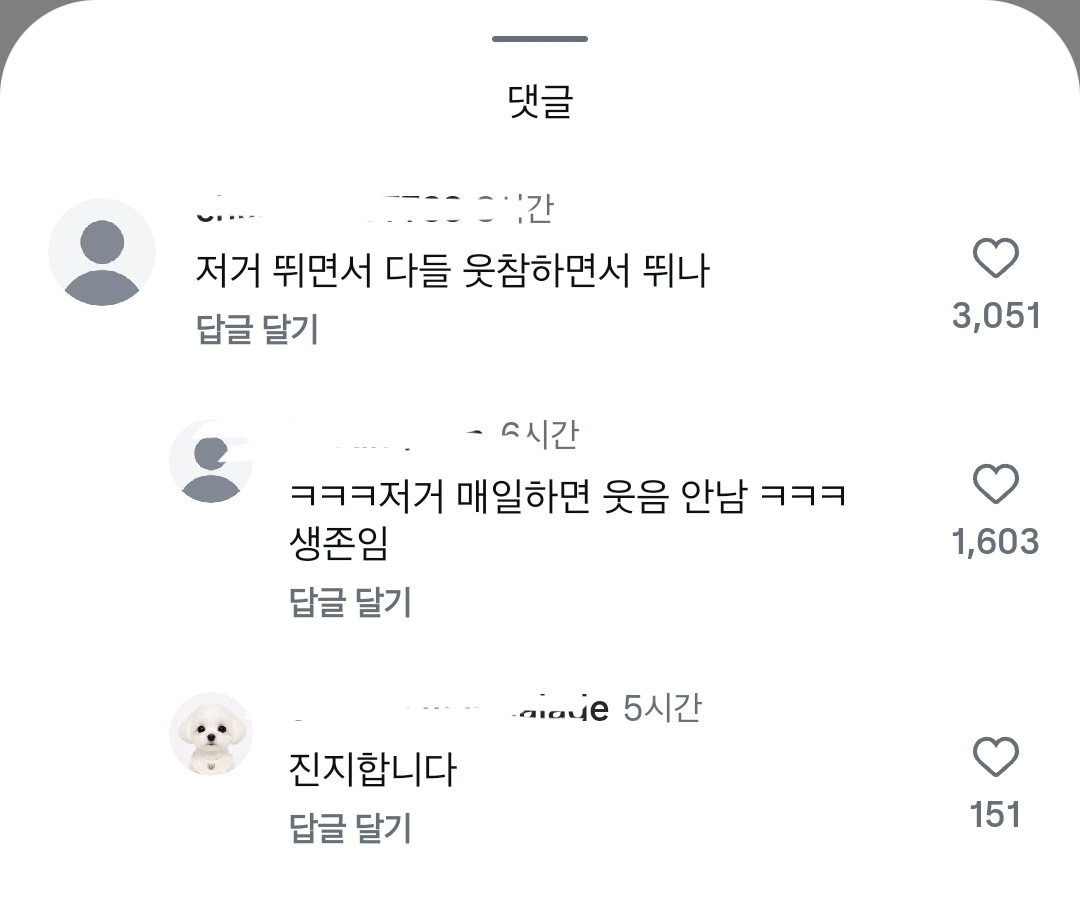Image resolution: width=1080 pixels, height=902 pixels.
Task: Tap the heart above the 1,603 count
Action: click(995, 484)
